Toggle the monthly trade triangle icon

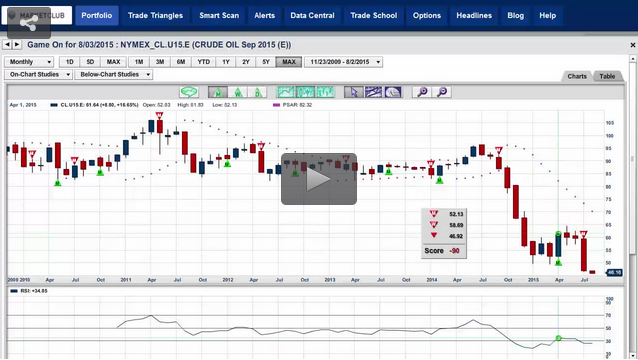tap(218, 92)
